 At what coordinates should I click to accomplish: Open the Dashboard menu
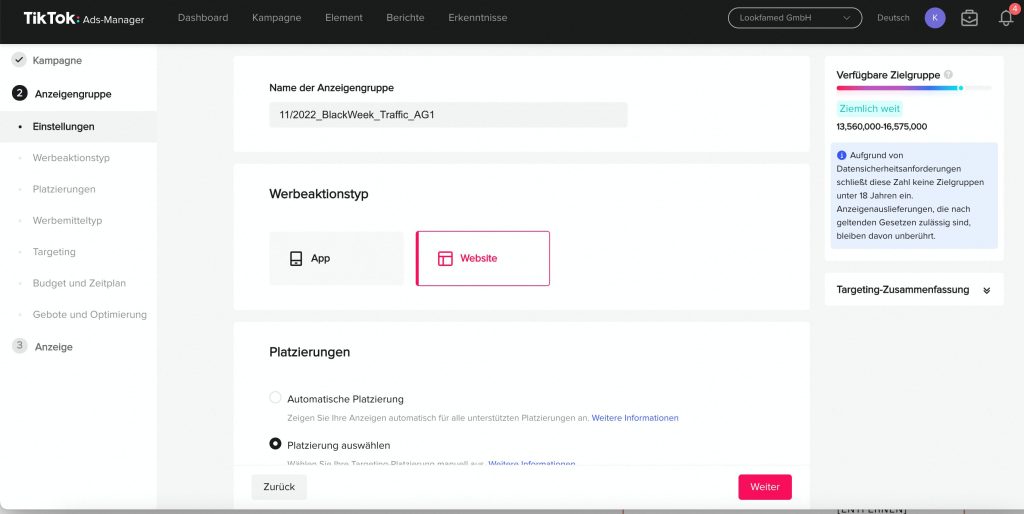tap(203, 18)
